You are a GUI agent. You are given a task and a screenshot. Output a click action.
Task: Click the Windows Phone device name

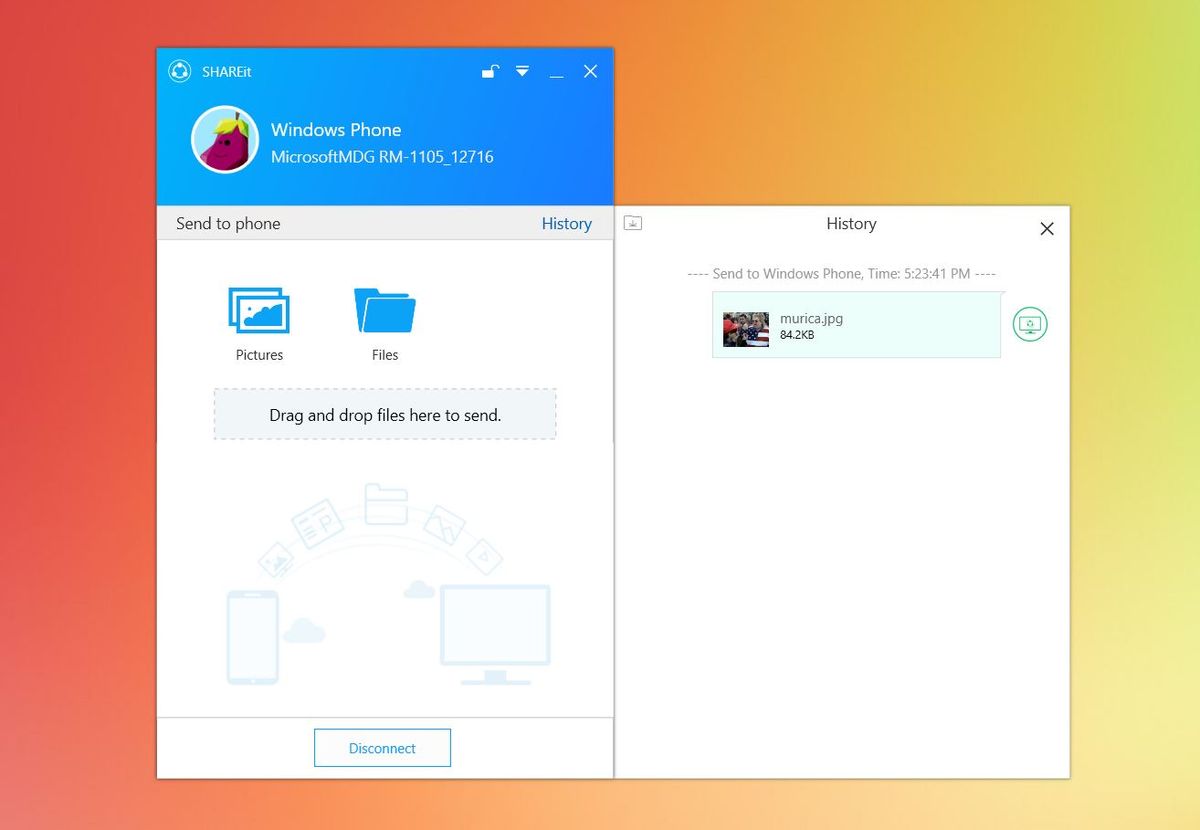coord(336,130)
